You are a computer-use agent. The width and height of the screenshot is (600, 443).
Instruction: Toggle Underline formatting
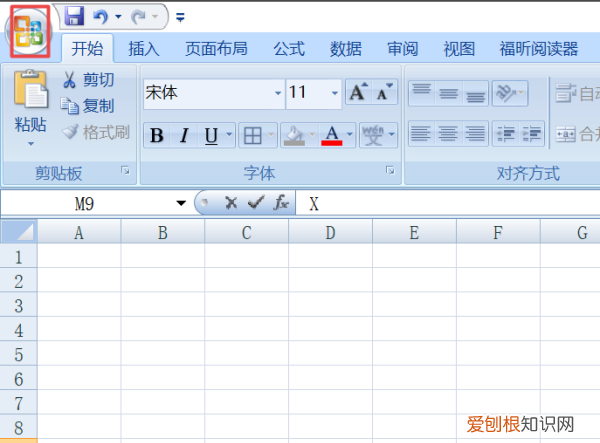(x=211, y=136)
